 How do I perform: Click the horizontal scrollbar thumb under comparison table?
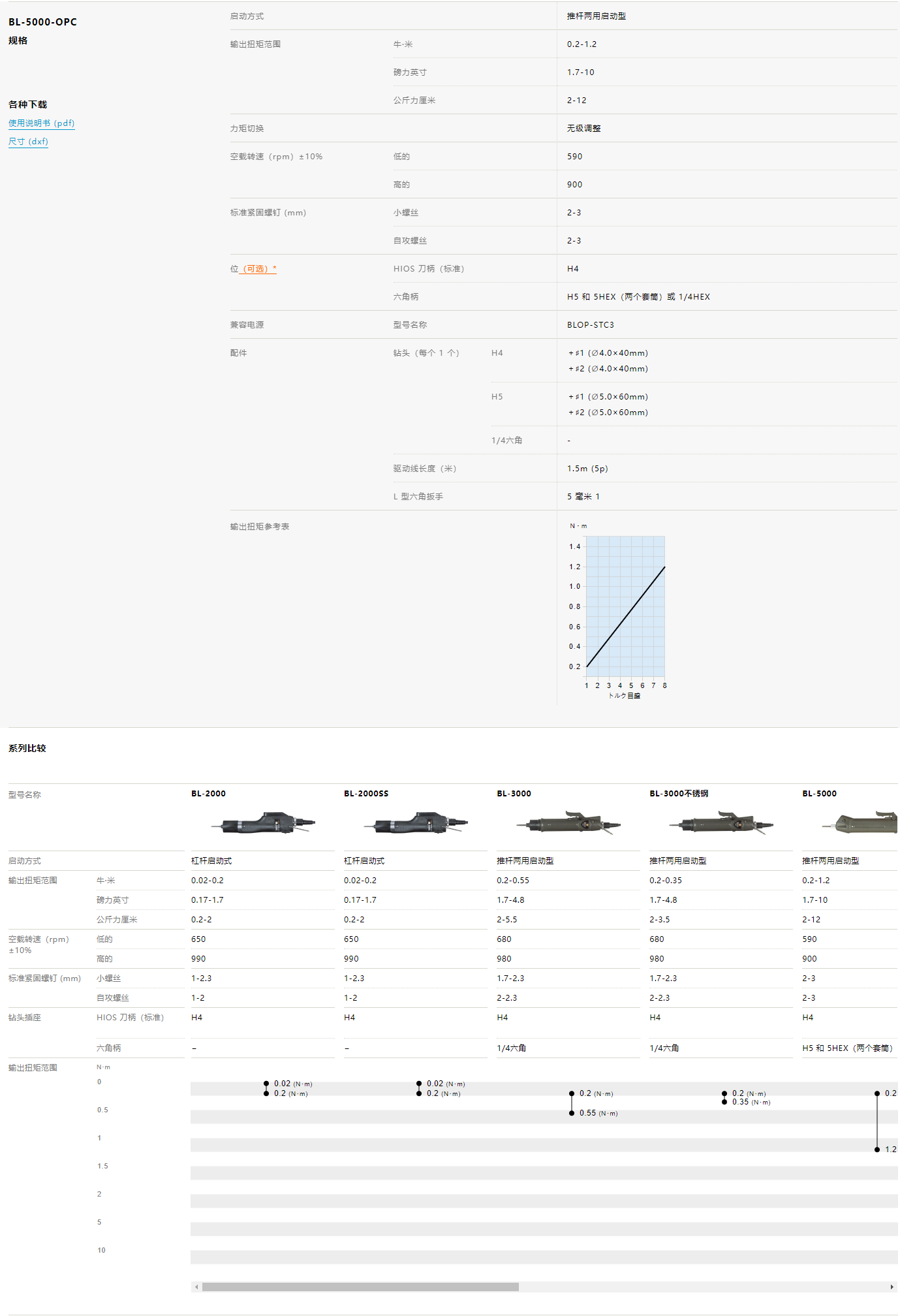(360, 1287)
